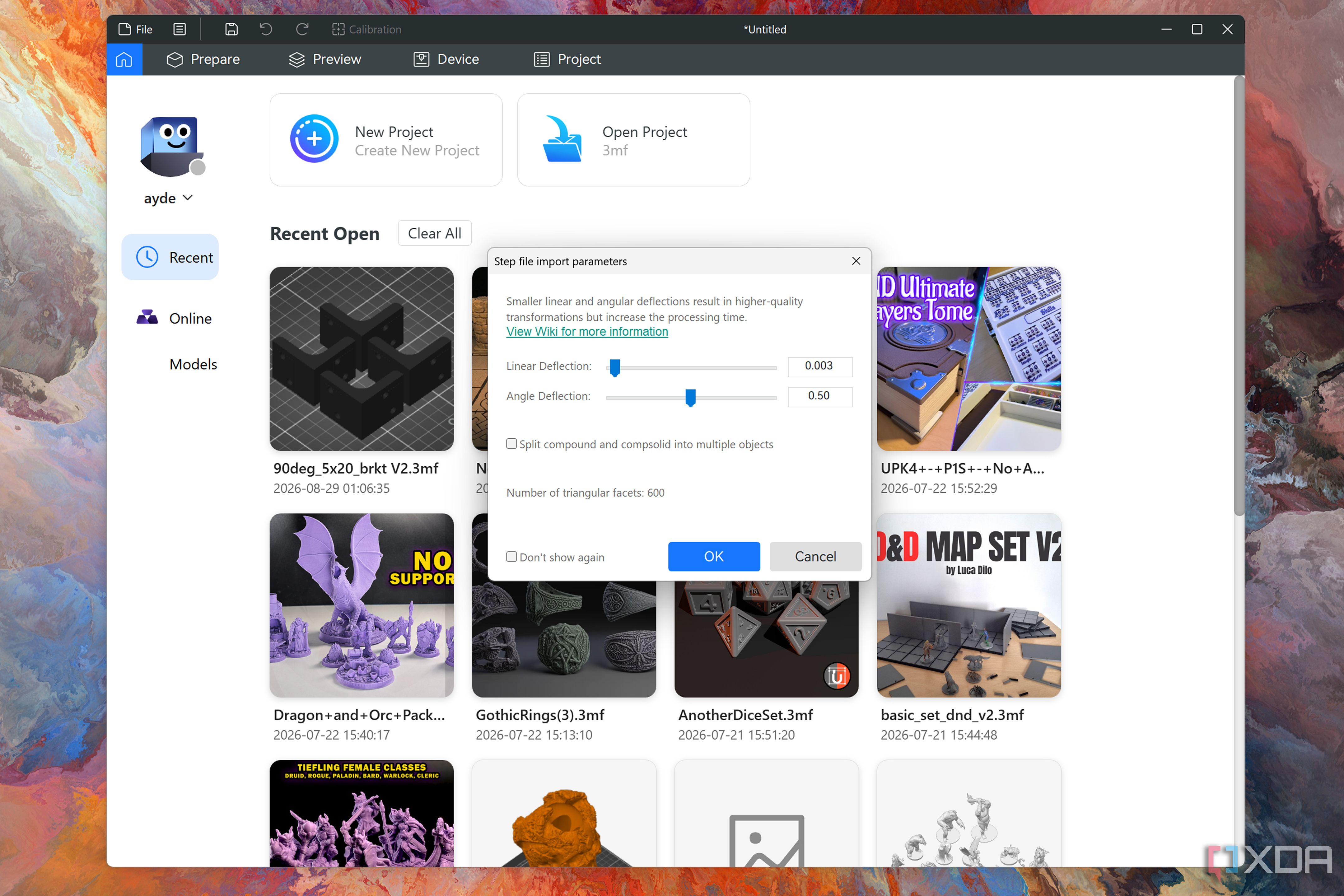Click the Redo arrow icon
Screen dimensions: 1344x896
[x=302, y=29]
